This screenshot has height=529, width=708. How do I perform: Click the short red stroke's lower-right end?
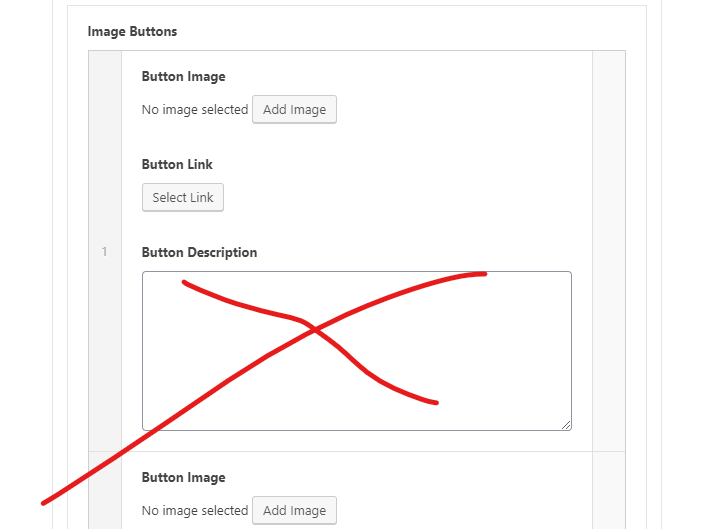coord(435,403)
